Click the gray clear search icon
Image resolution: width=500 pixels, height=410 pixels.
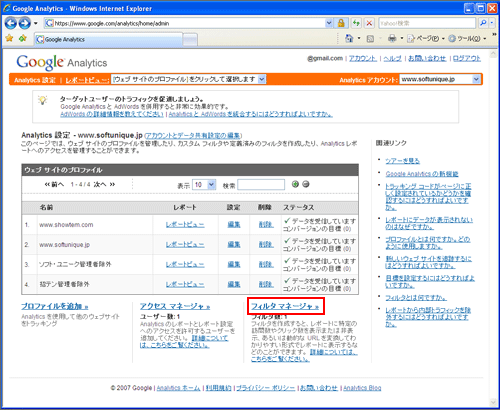pyautogui.click(x=306, y=184)
